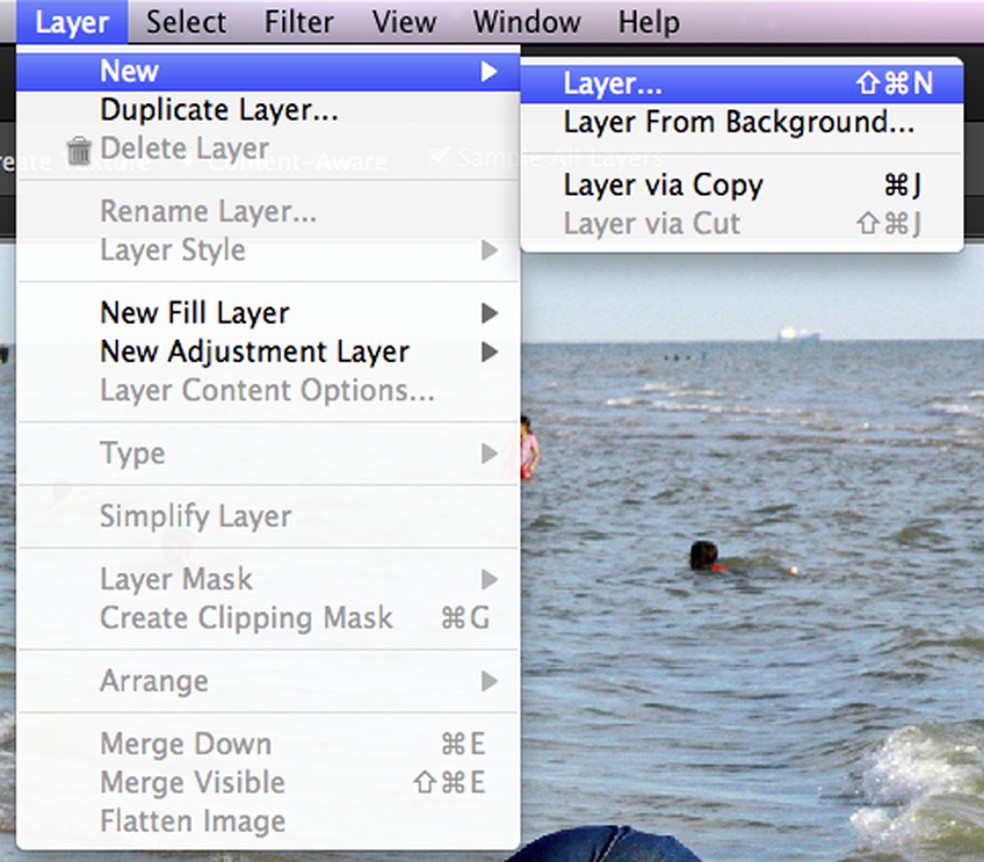
Task: Open the View menu
Action: pos(403,21)
